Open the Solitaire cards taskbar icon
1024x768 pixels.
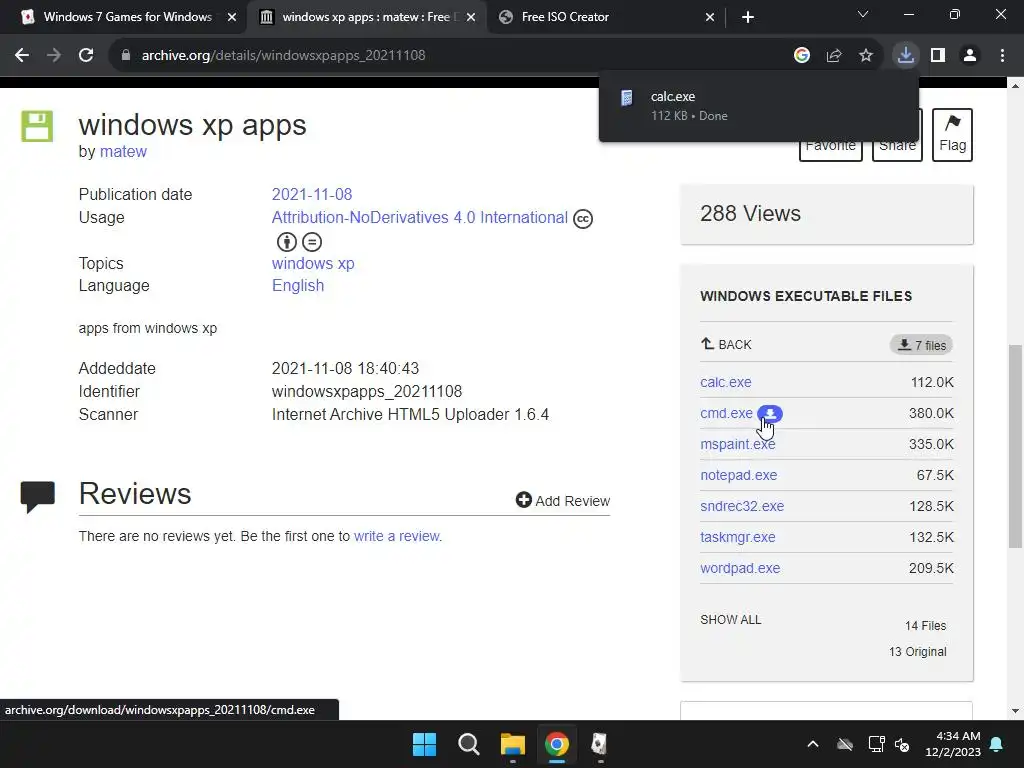[x=600, y=744]
